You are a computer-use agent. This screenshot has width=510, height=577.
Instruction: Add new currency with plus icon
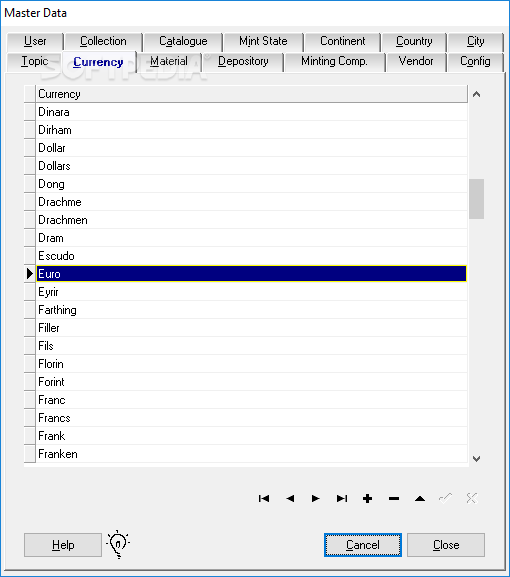[x=367, y=499]
